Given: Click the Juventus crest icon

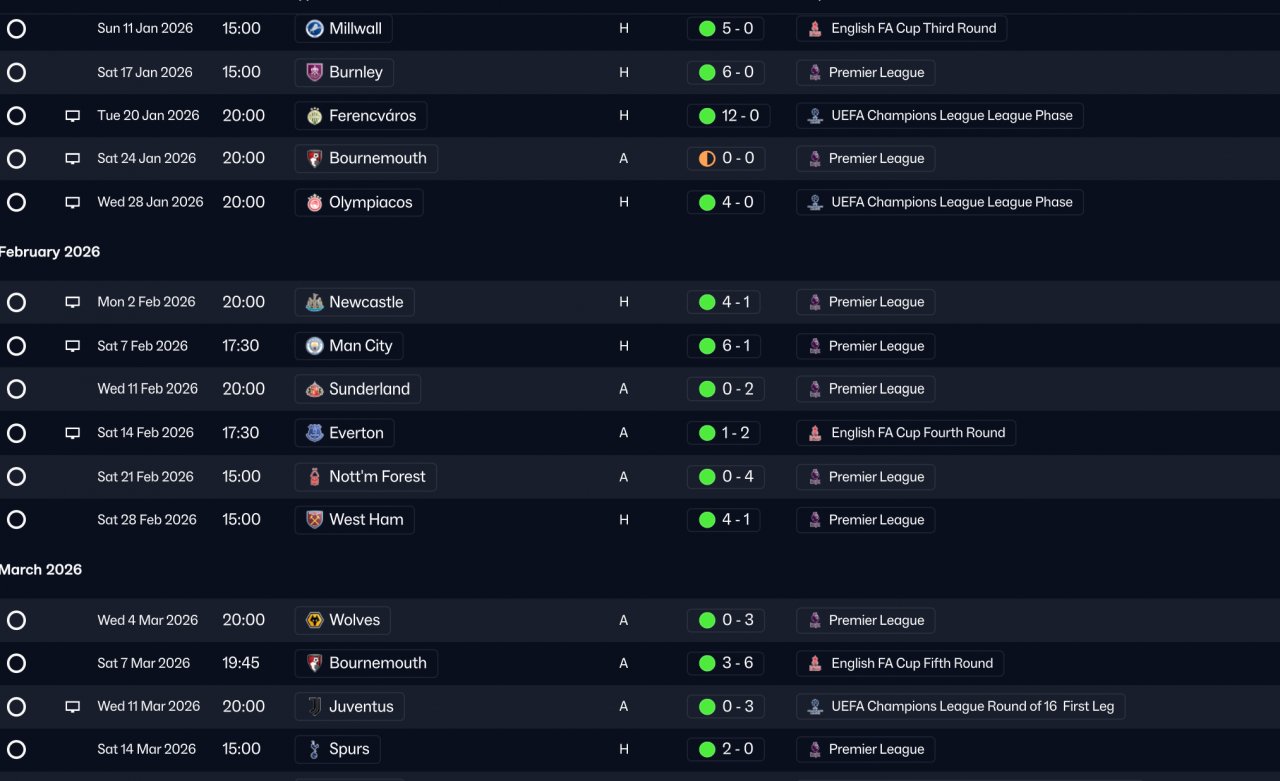Looking at the screenshot, I should (x=314, y=707).
